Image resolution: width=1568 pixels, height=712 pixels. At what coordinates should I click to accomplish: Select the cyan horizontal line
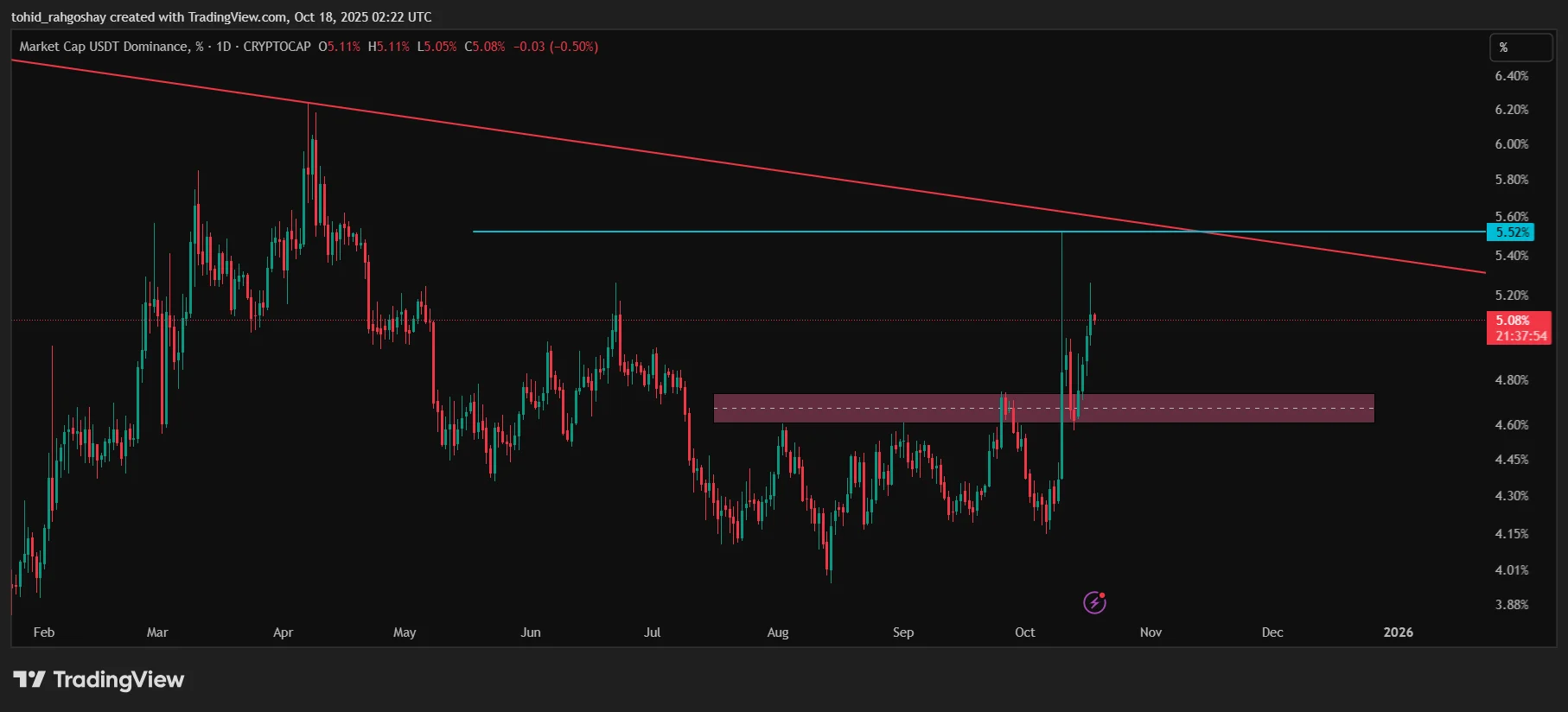(778, 232)
